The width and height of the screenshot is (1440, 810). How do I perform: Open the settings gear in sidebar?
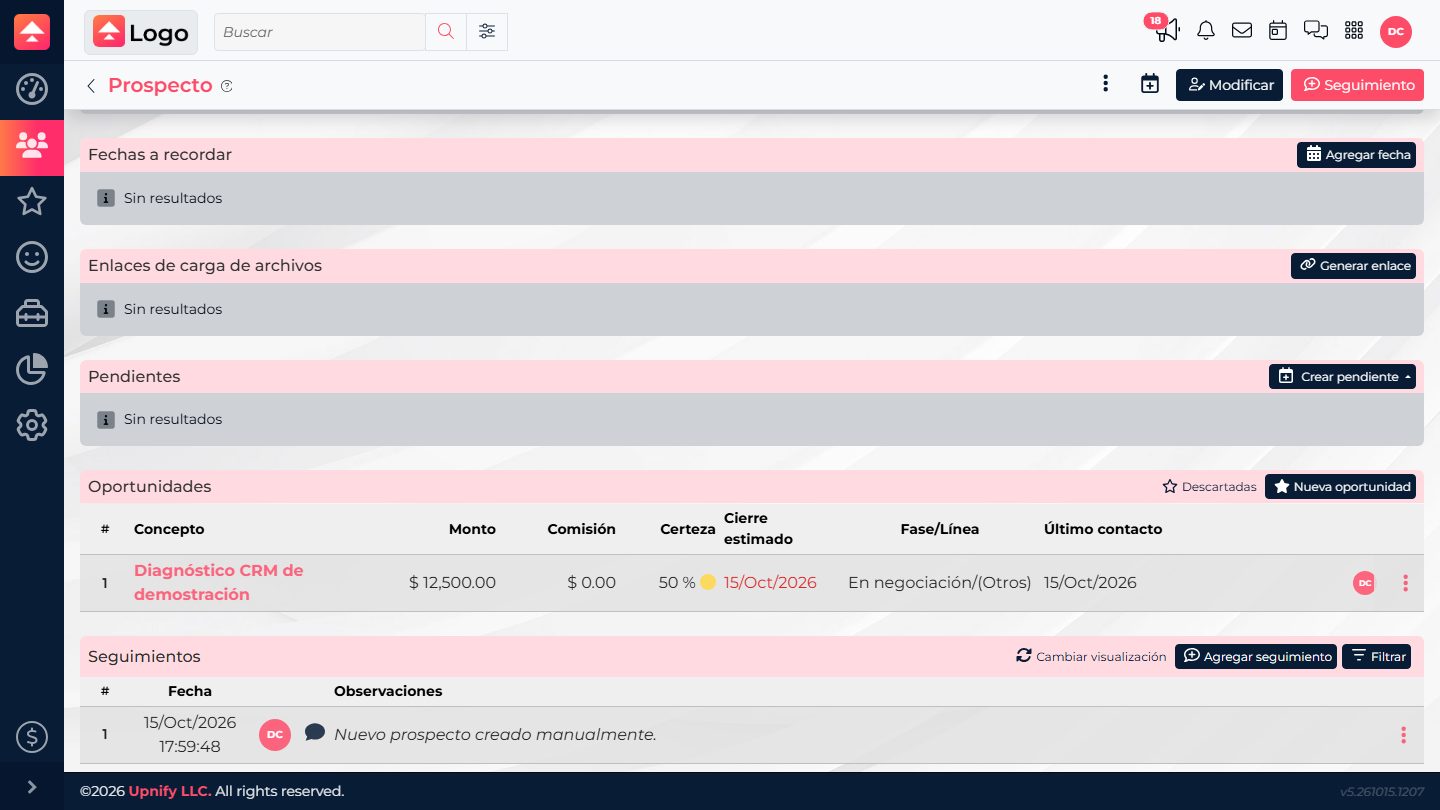click(32, 425)
